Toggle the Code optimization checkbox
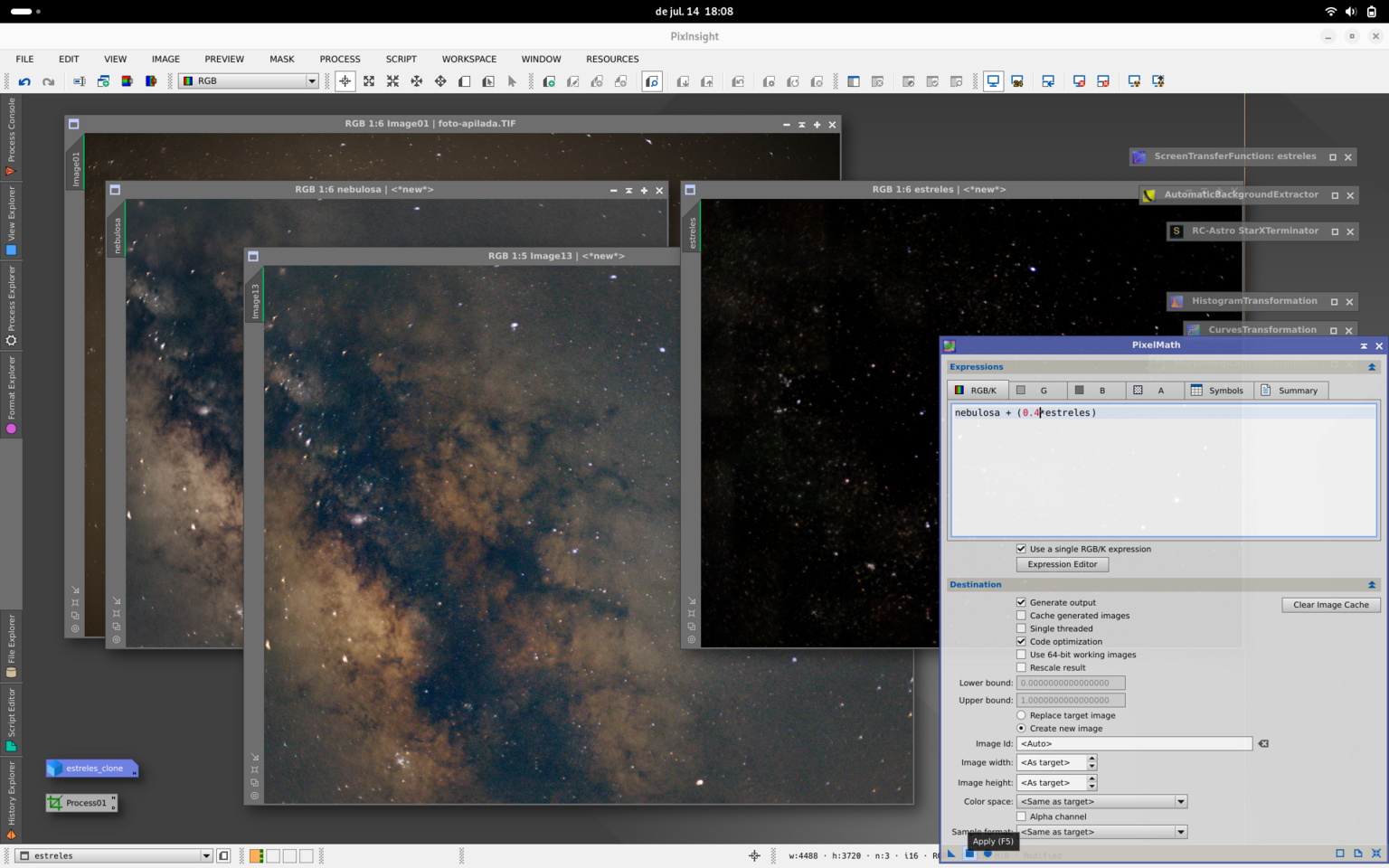Viewport: 1389px width, 868px height. tap(1021, 642)
